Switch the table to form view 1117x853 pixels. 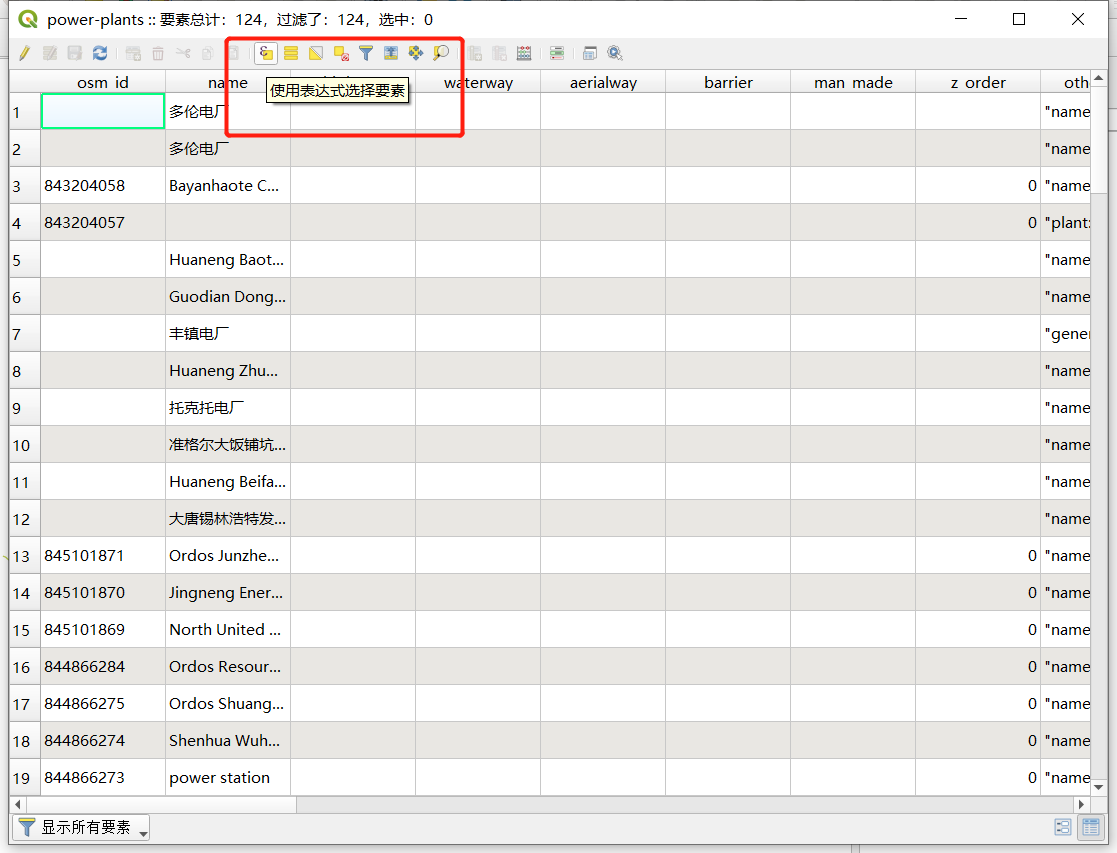[x=1063, y=827]
